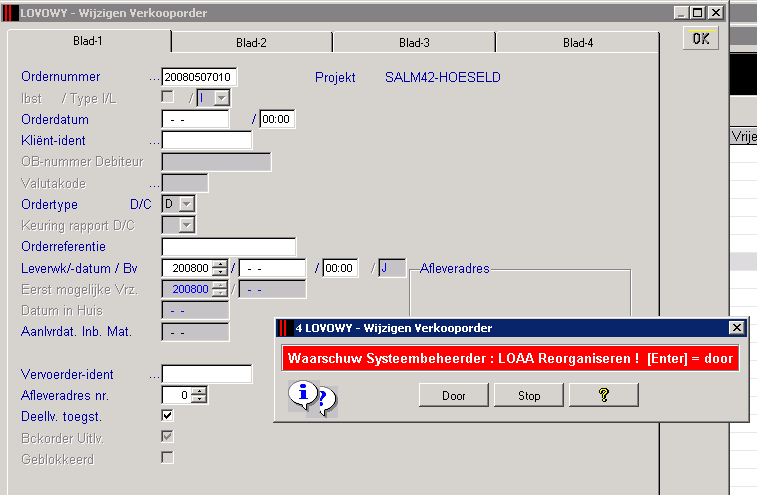This screenshot has width=757, height=495.
Task: Click the Leverwk time field 00:00
Action: tap(340, 268)
